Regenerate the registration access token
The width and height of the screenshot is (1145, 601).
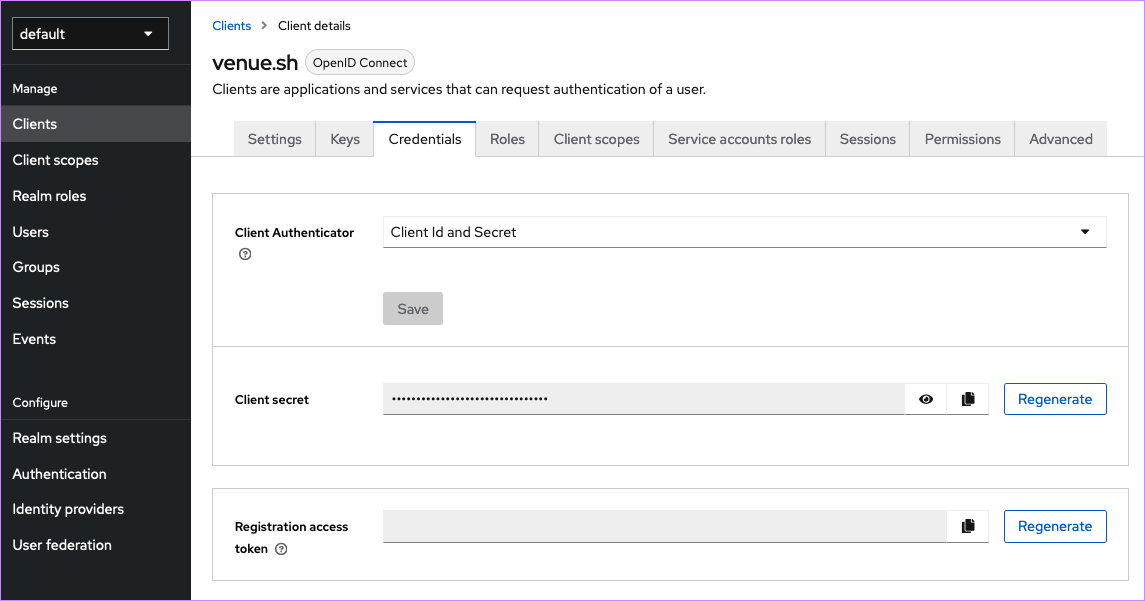(1055, 527)
